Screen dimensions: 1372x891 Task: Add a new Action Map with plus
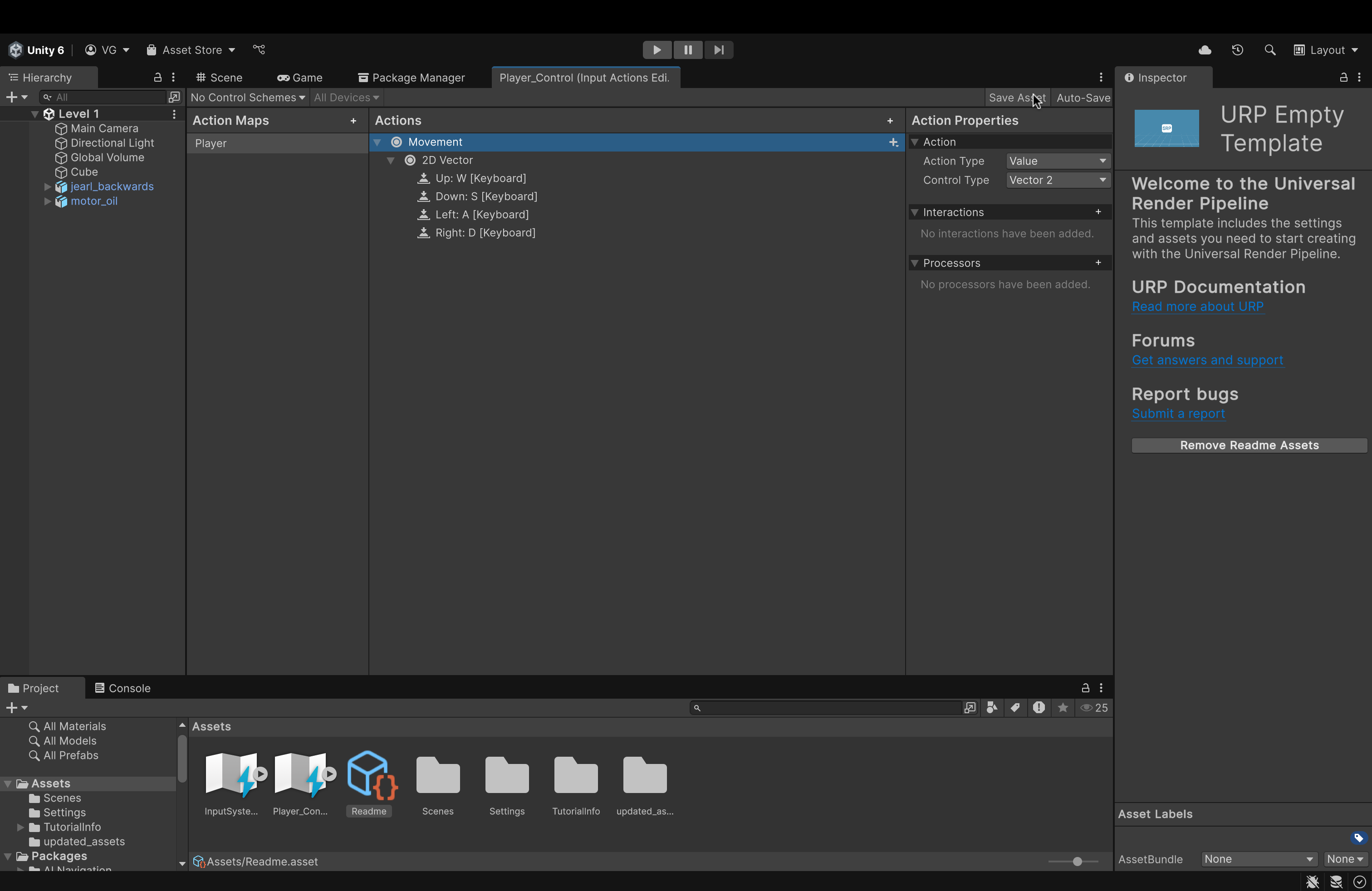[x=353, y=121]
